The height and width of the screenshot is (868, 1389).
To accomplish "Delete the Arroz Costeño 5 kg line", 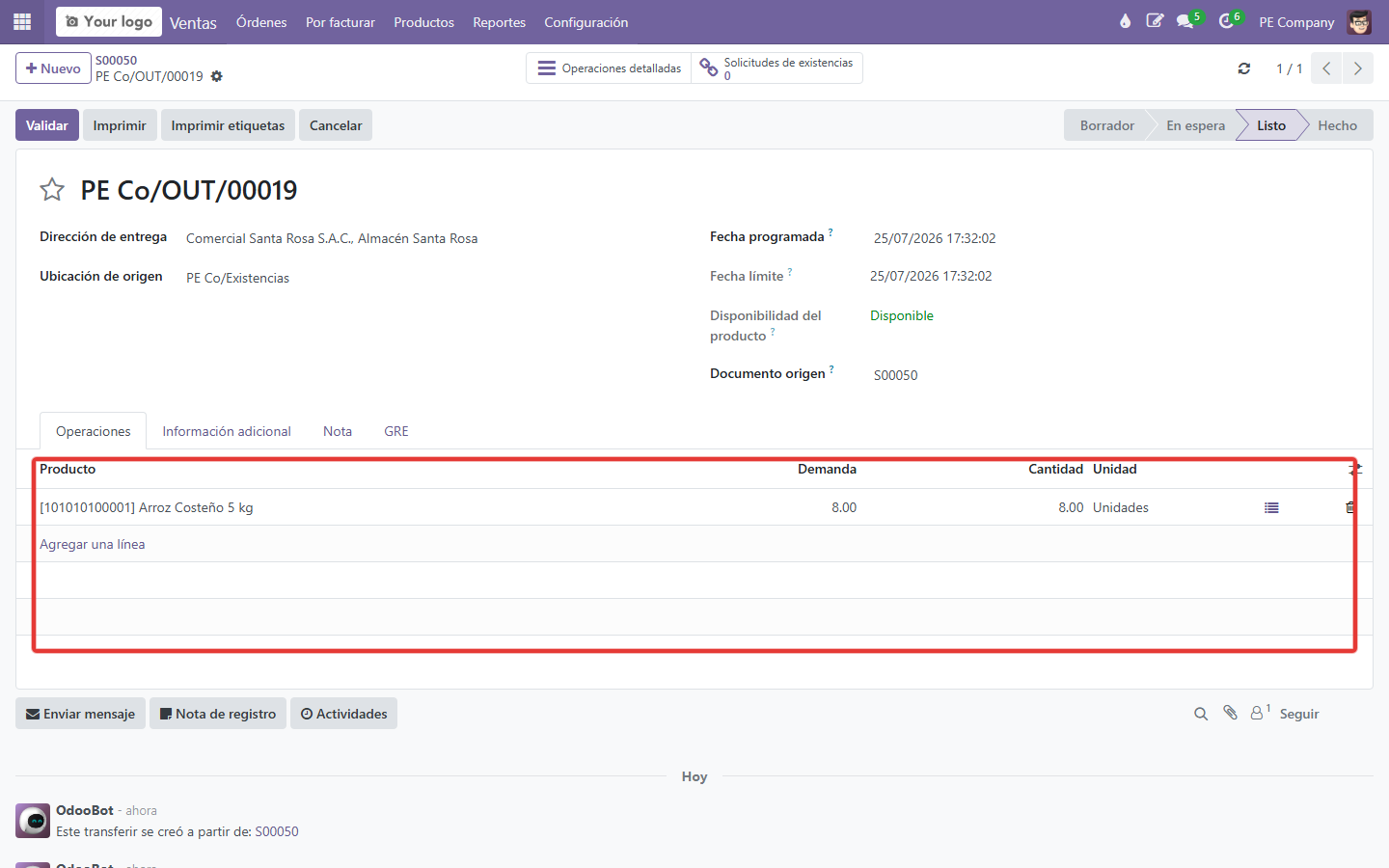I will point(1350,507).
